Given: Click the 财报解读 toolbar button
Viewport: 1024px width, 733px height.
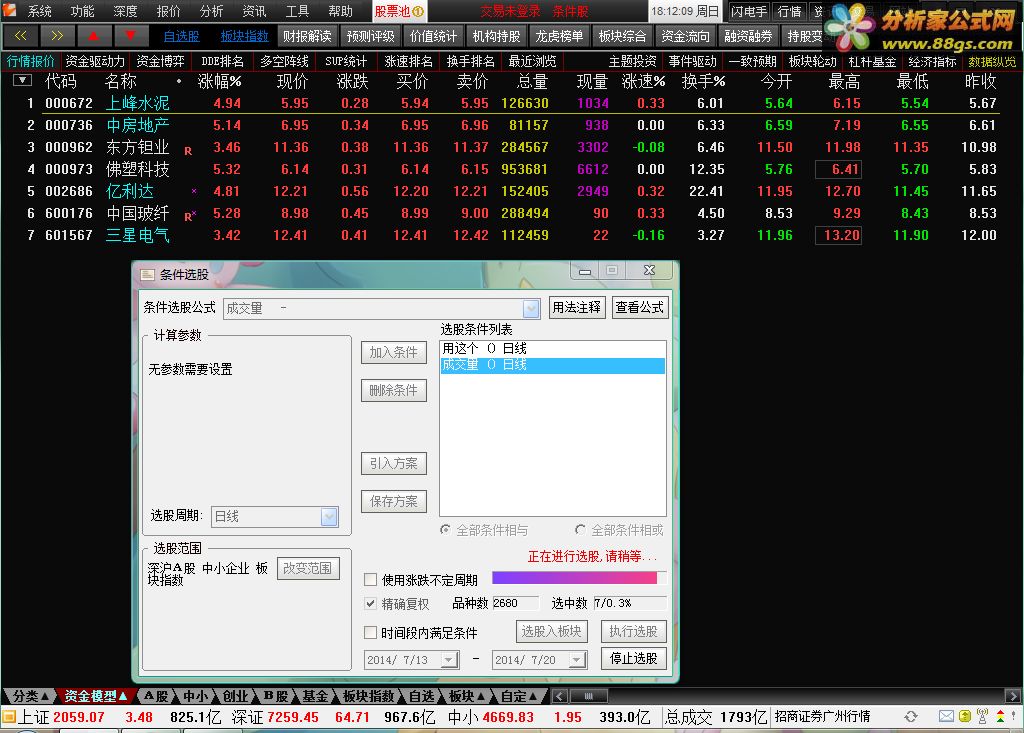Looking at the screenshot, I should (307, 37).
